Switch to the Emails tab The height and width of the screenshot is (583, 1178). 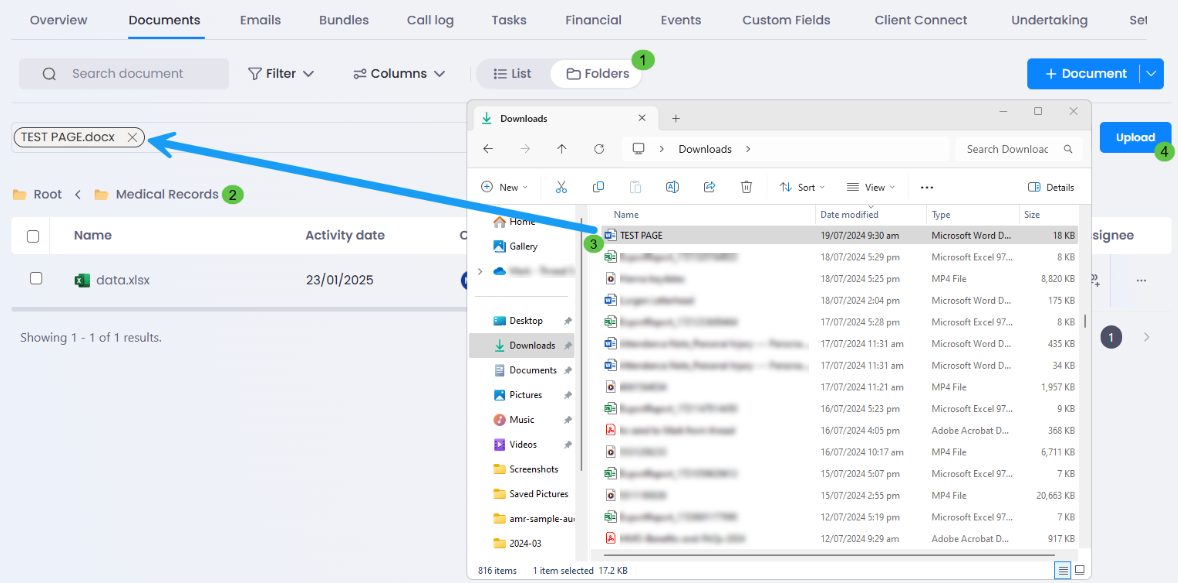pyautogui.click(x=260, y=20)
